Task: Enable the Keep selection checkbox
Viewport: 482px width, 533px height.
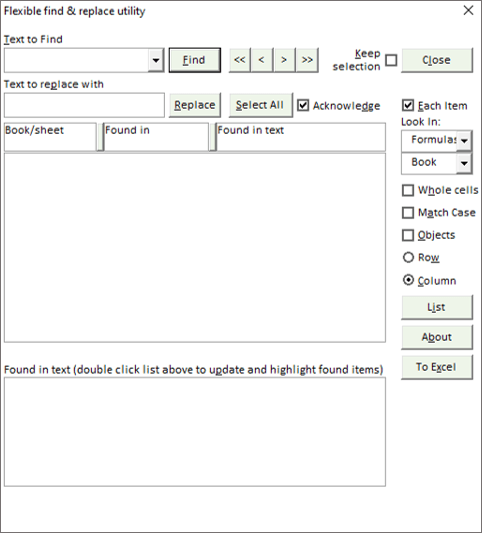Action: point(391,60)
